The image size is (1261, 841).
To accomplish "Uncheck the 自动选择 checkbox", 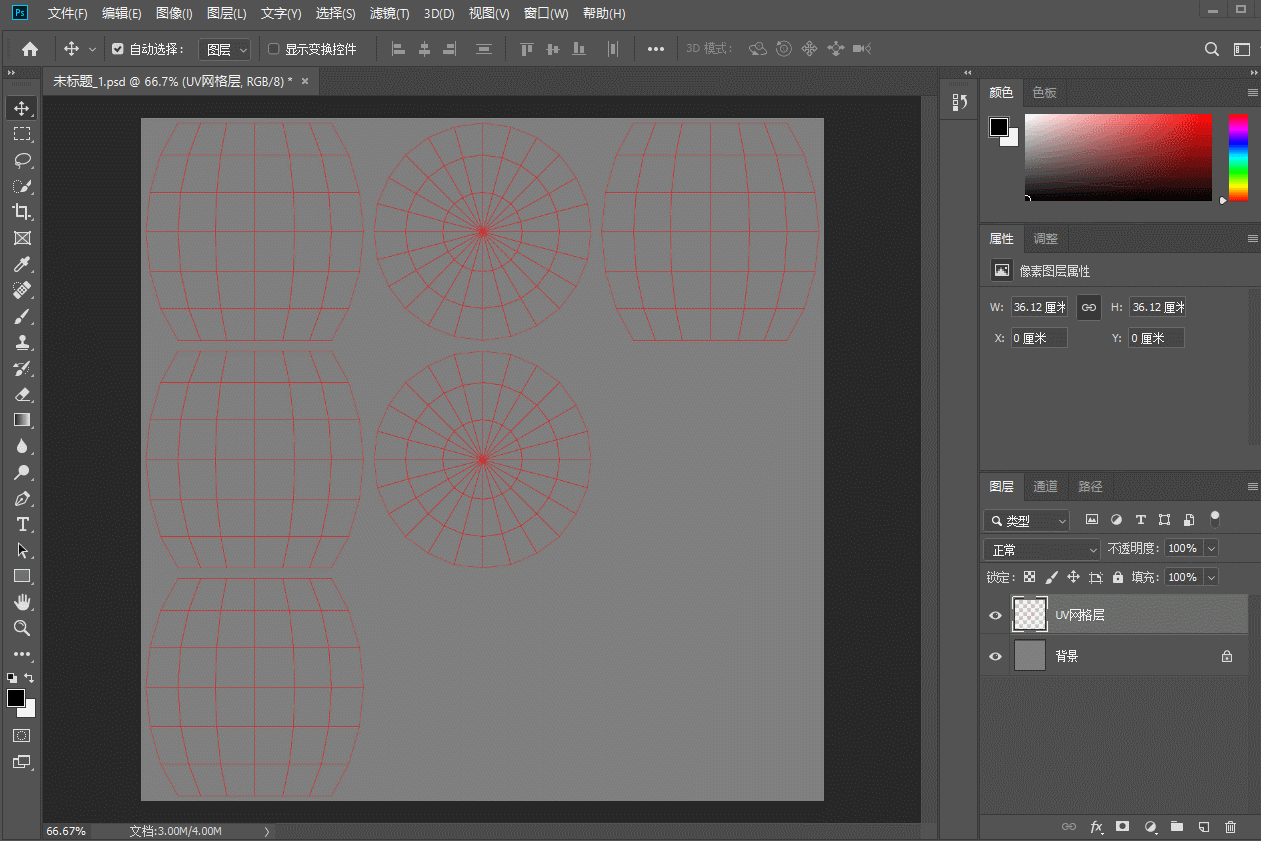I will (x=118, y=49).
